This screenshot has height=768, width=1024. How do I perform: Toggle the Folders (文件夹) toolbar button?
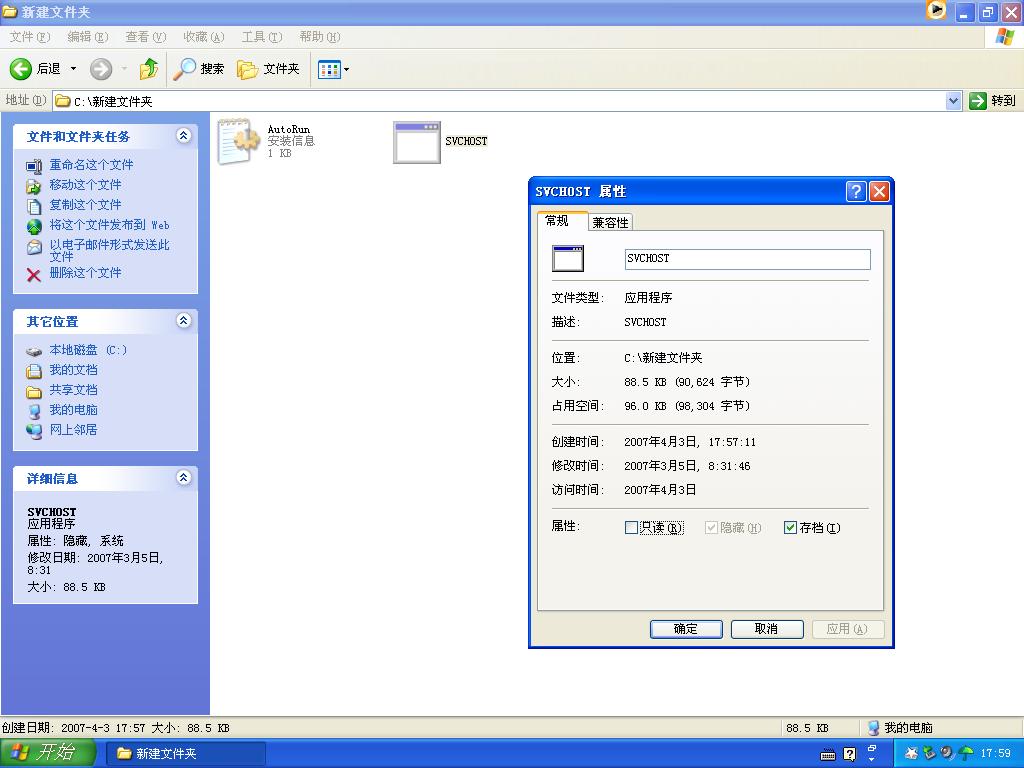coord(268,69)
